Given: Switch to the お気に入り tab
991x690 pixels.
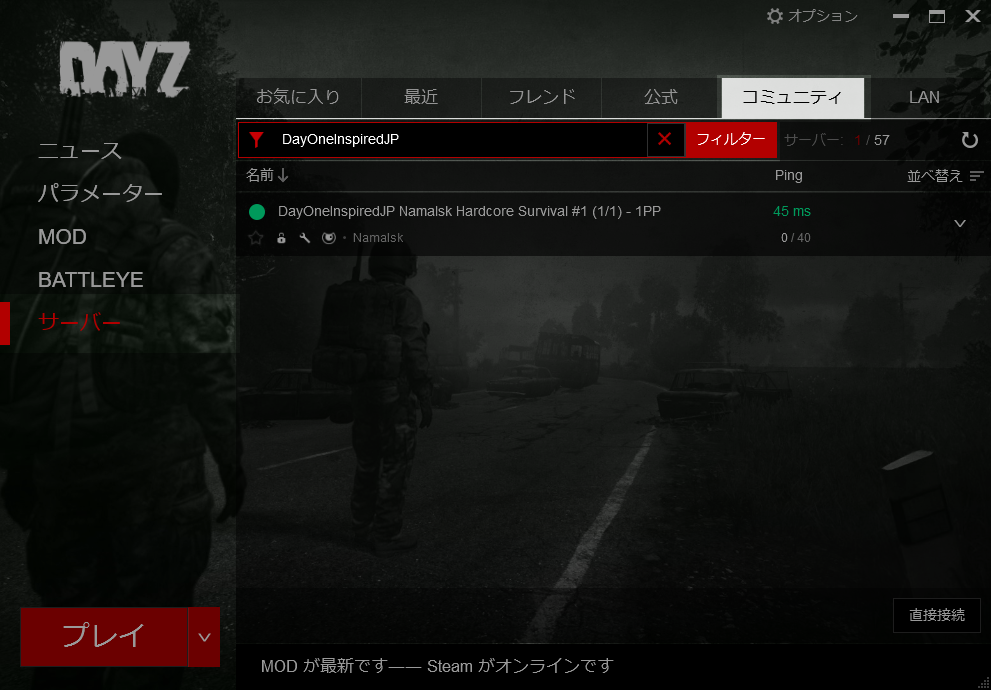Looking at the screenshot, I should click(x=298, y=97).
